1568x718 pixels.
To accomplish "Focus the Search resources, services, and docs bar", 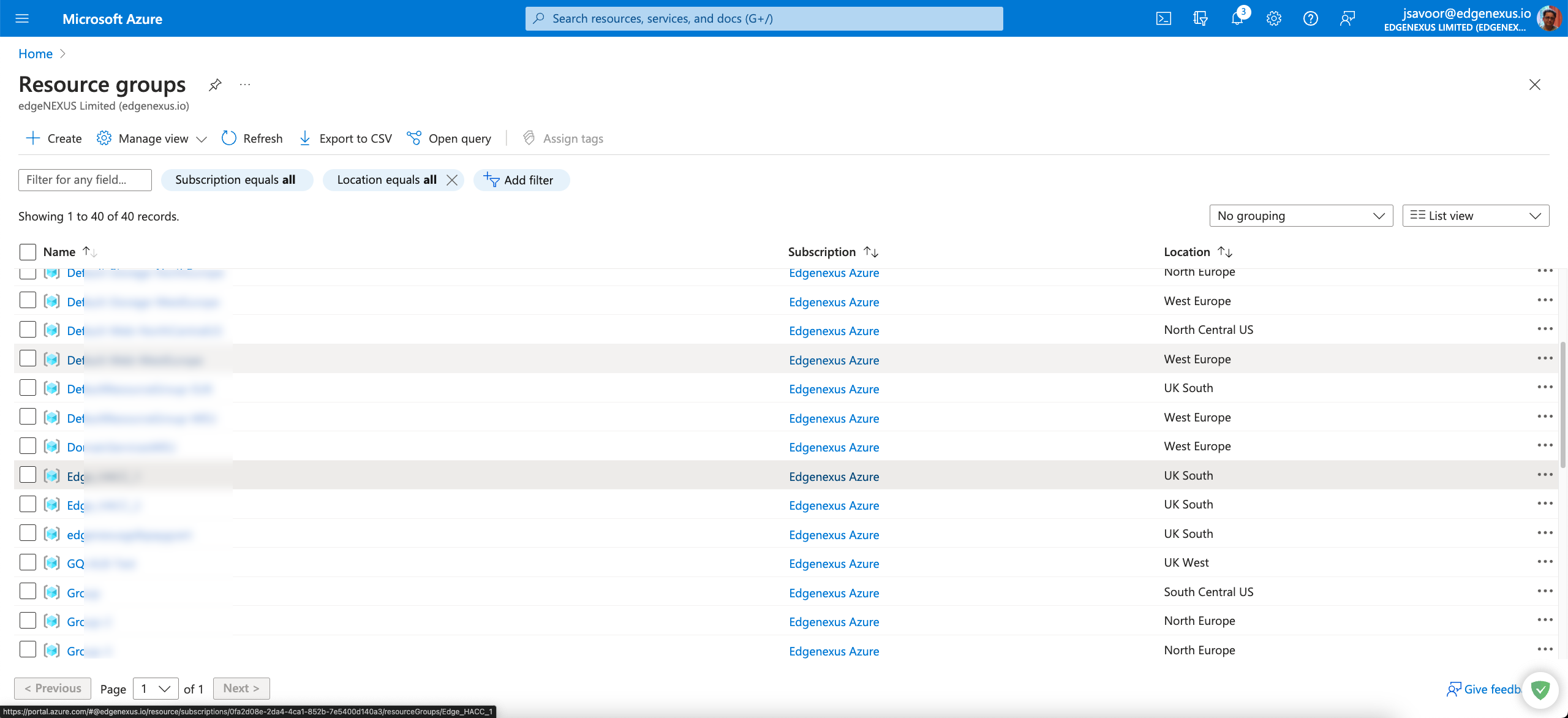I will pyautogui.click(x=764, y=18).
